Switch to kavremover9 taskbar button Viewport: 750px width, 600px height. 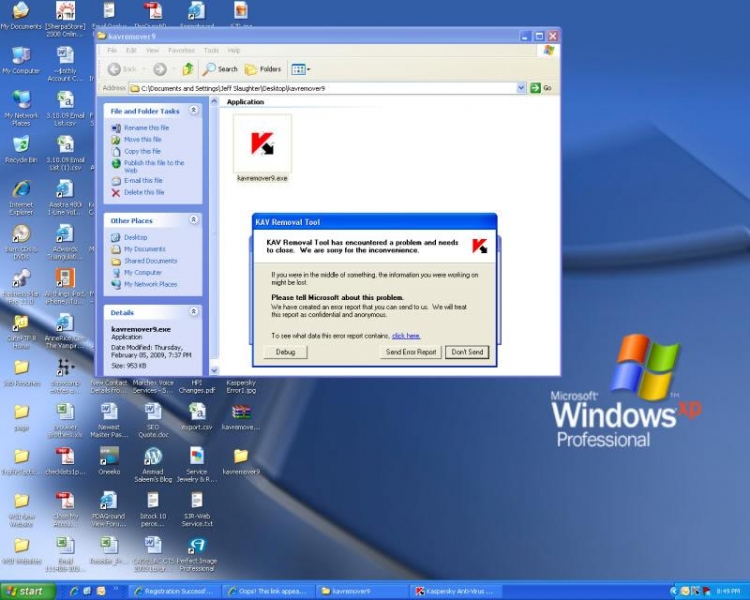363,591
